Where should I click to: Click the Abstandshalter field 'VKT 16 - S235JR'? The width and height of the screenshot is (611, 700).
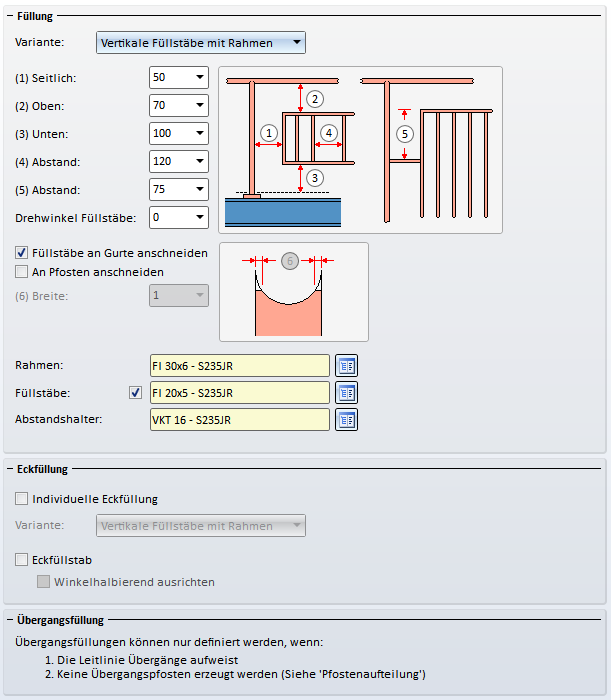pyautogui.click(x=240, y=420)
